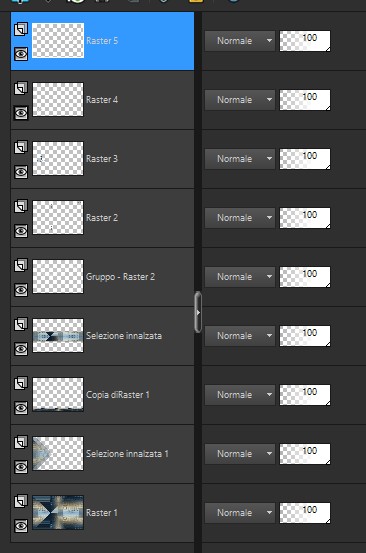Viewport: 366px width, 553px height.
Task: Click the layer type icon of Raster 5
Action: 21,29
